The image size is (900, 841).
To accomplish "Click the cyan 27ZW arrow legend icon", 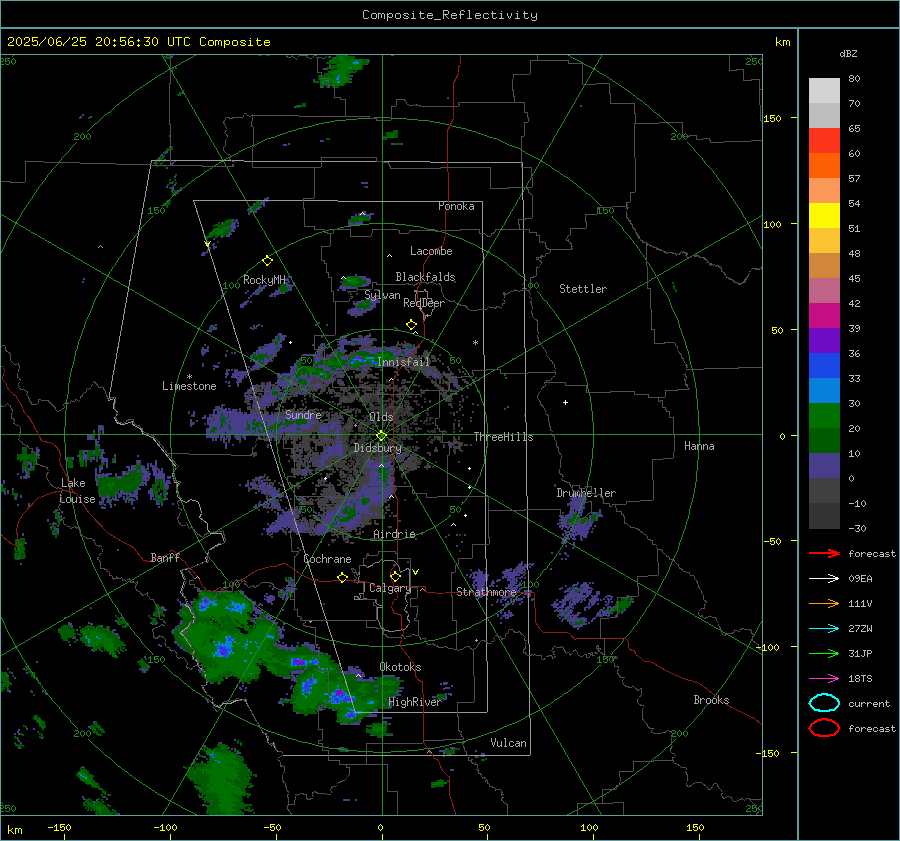I will point(824,629).
